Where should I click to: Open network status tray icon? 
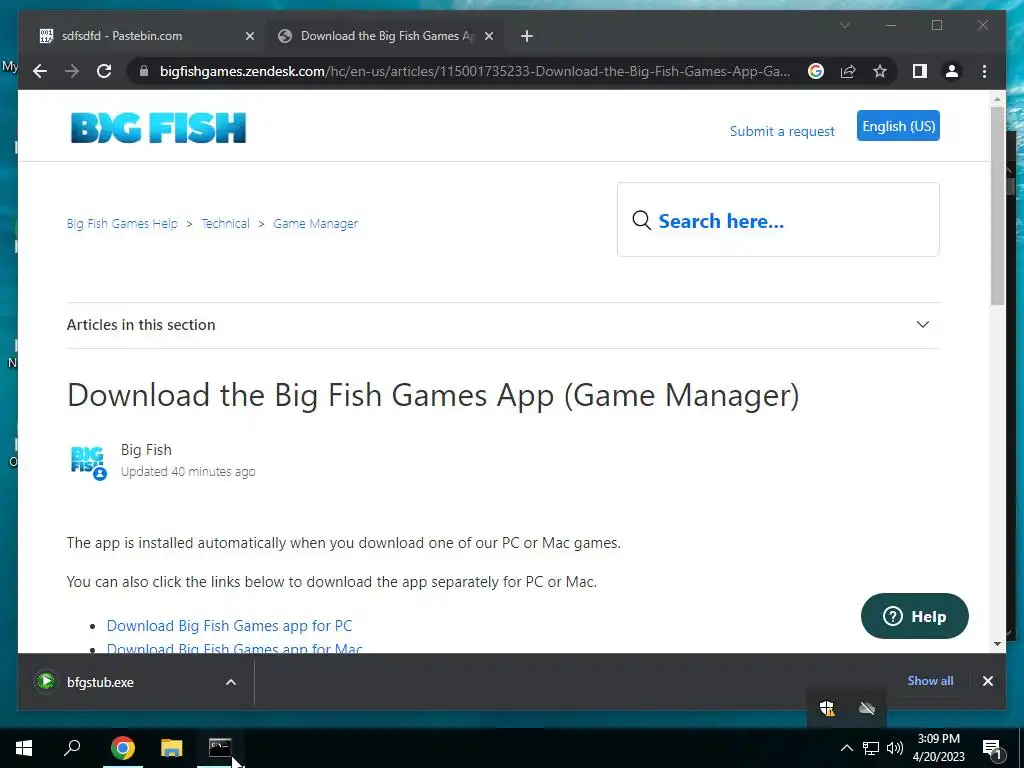click(871, 748)
